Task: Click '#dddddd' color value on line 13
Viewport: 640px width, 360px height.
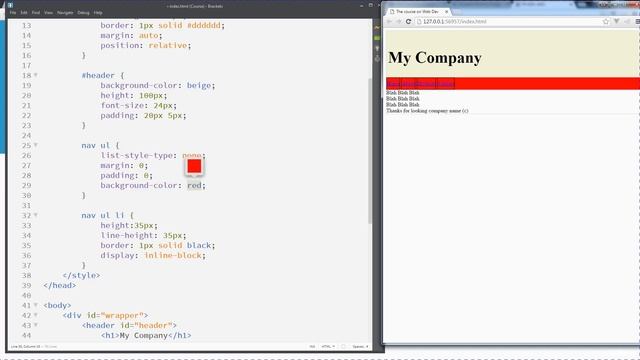Action: tap(204, 25)
